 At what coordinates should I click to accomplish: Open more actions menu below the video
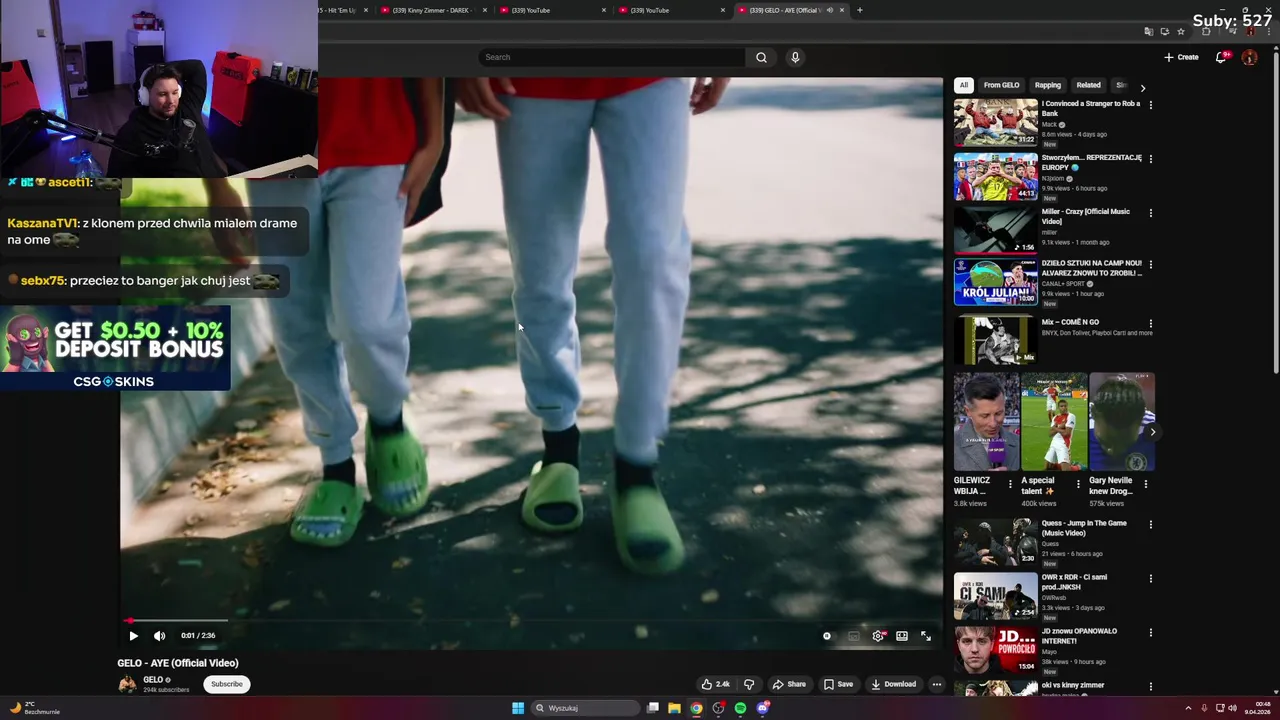click(937, 684)
